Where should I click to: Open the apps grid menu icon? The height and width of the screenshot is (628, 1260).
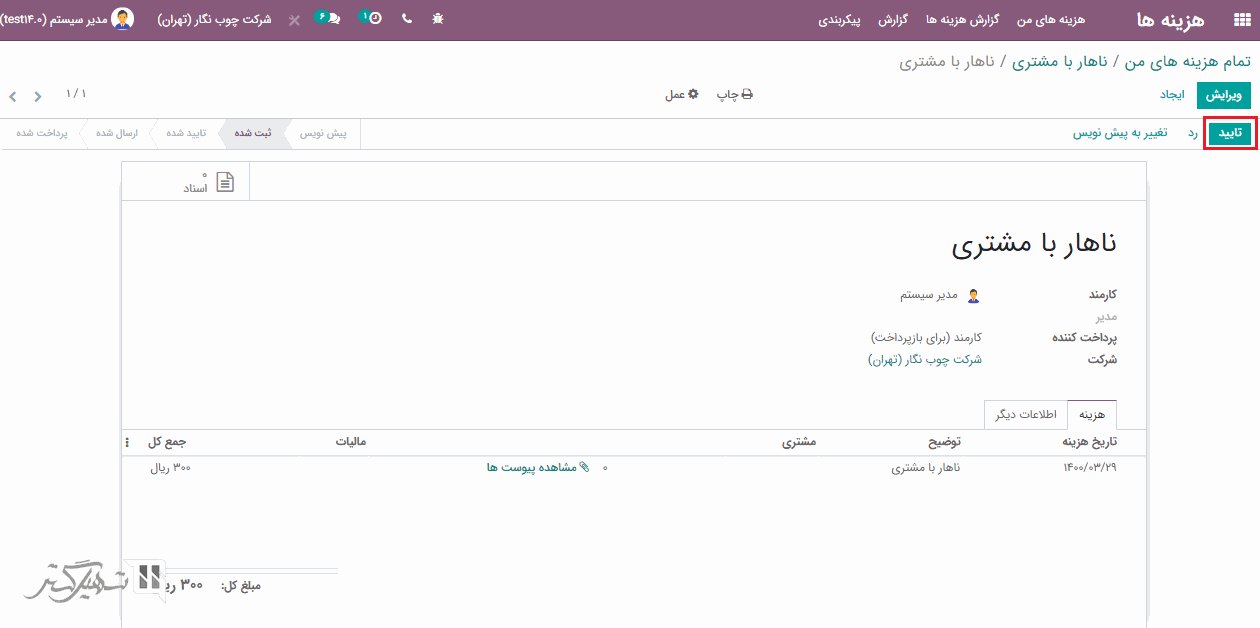click(1239, 20)
